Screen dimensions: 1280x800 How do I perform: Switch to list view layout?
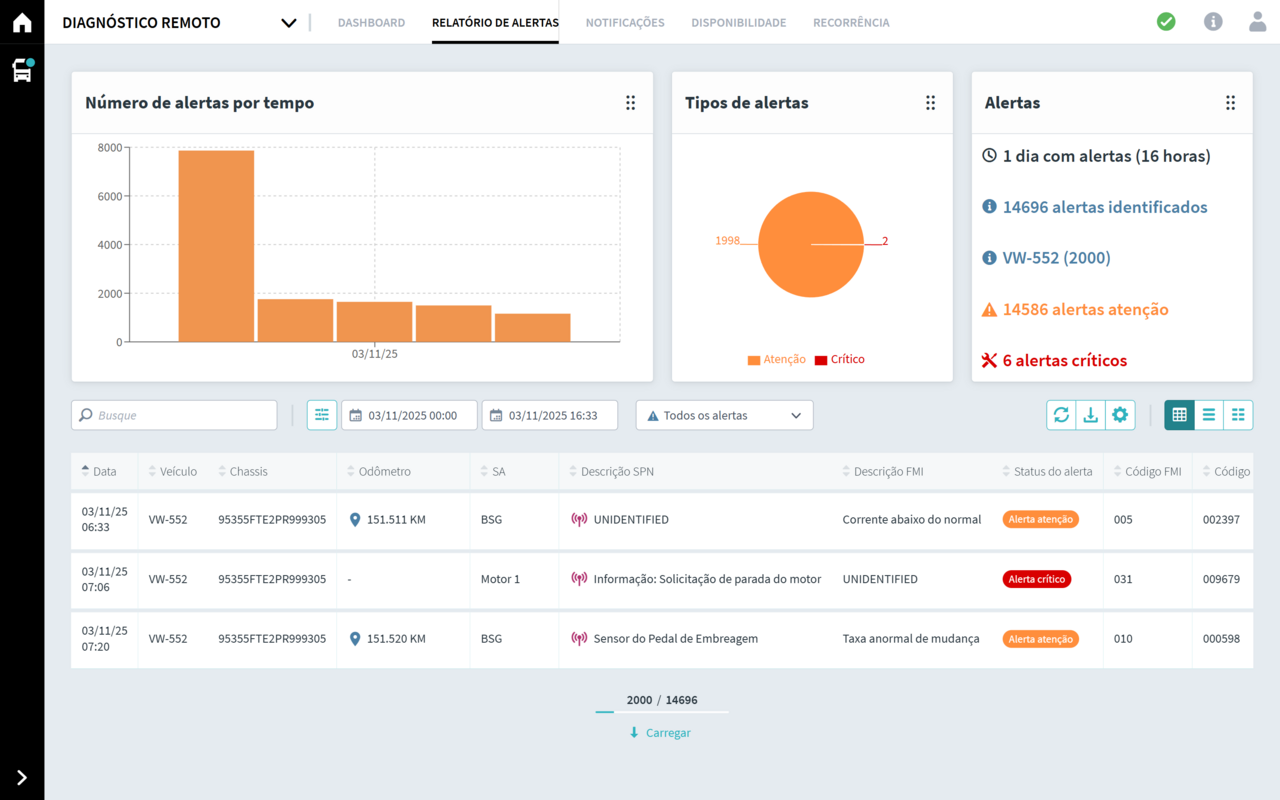(x=1209, y=415)
